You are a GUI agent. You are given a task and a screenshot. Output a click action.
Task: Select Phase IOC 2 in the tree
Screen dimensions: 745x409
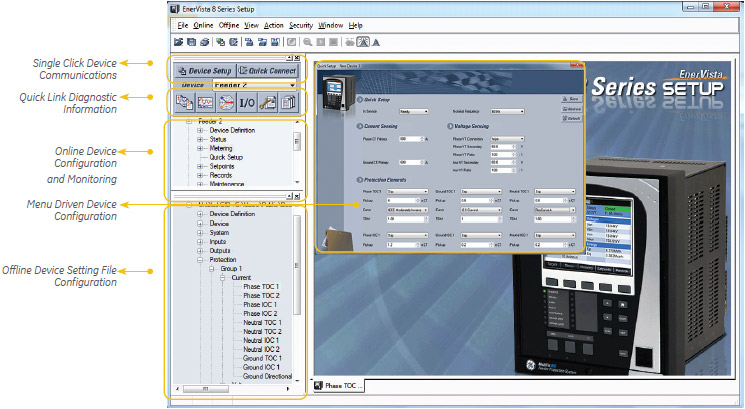click(x=260, y=314)
